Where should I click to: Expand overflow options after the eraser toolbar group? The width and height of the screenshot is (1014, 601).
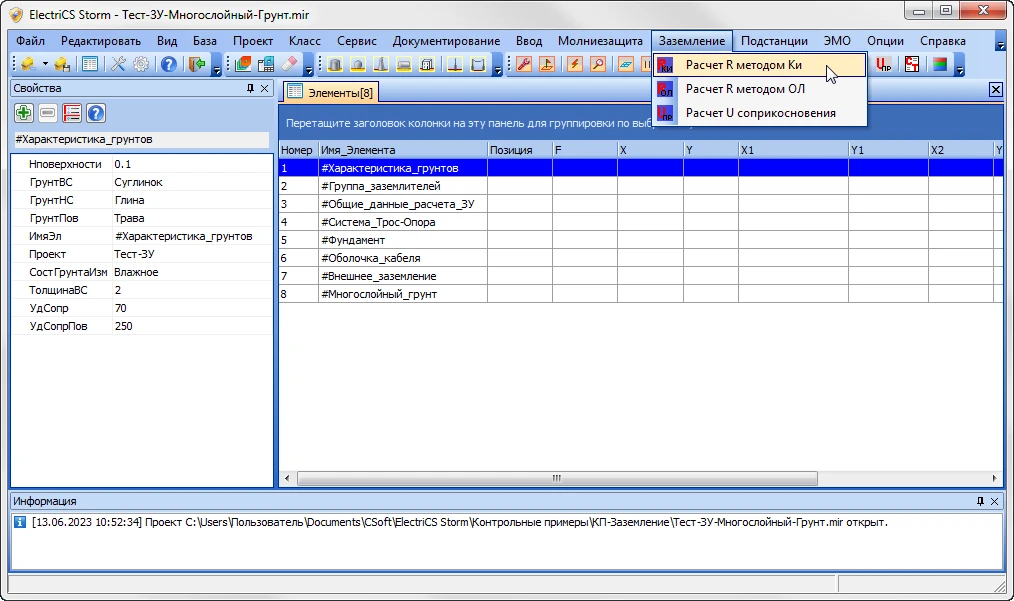tap(308, 68)
